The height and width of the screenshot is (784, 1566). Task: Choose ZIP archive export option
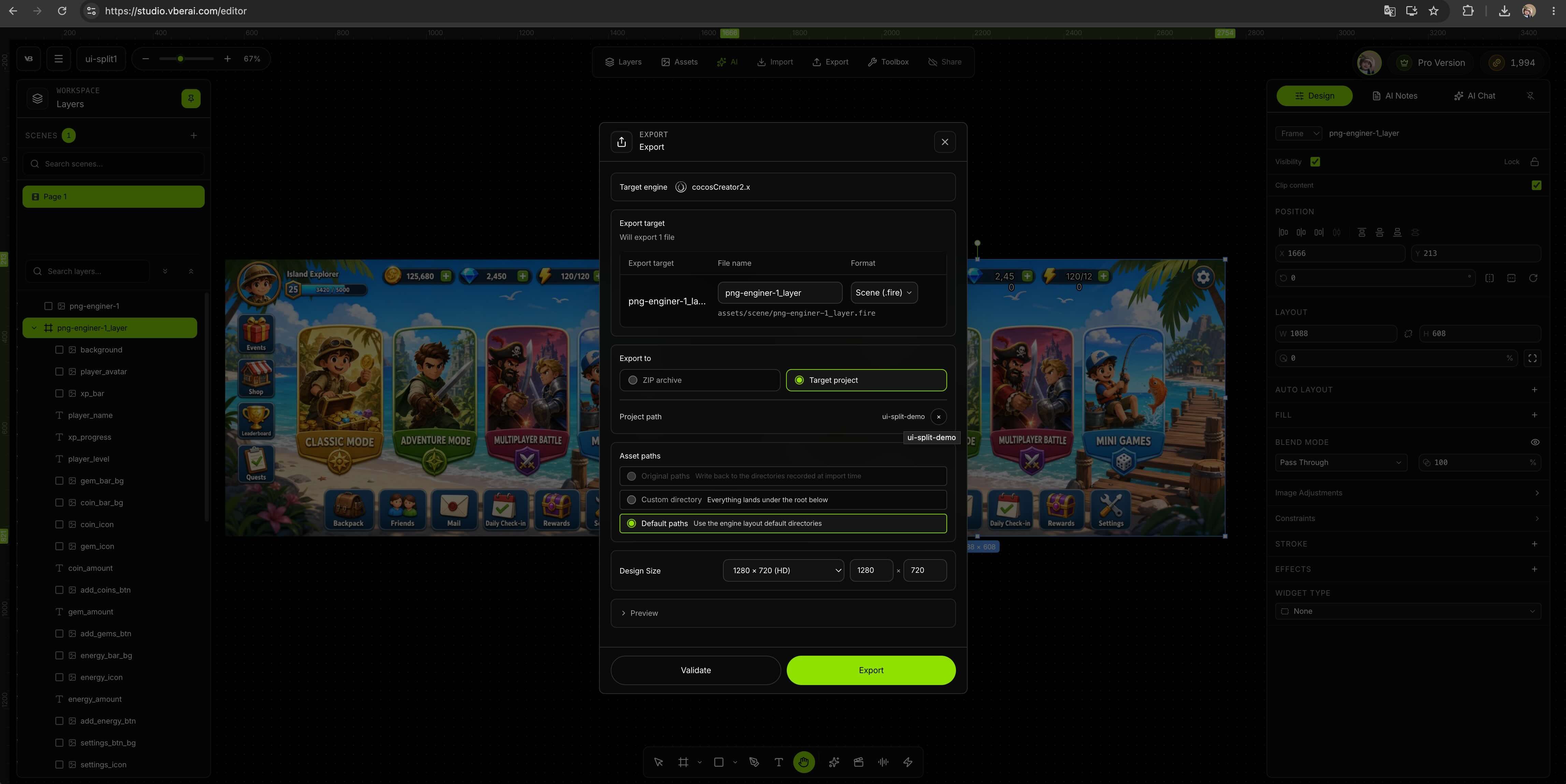700,380
